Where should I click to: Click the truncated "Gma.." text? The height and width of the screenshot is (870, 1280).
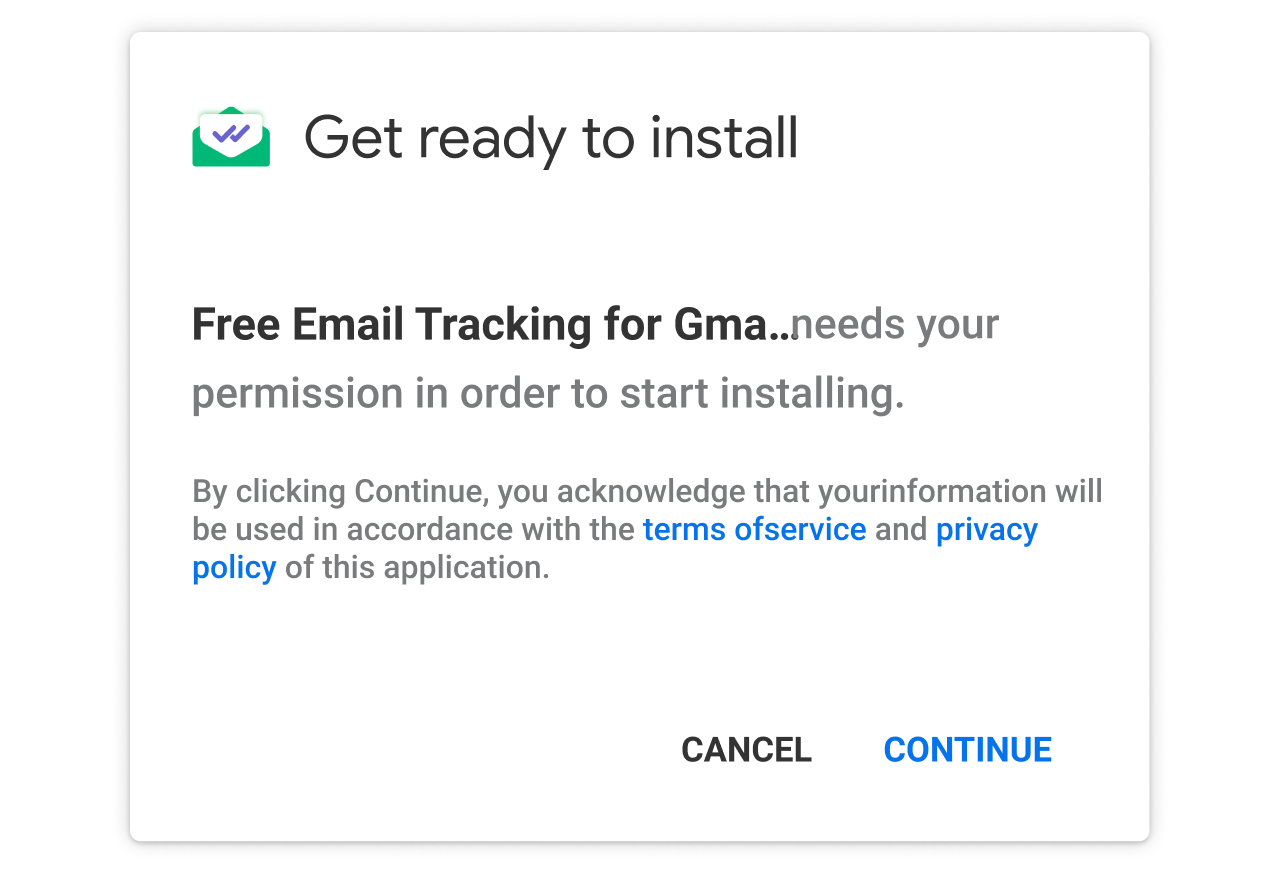(x=732, y=325)
